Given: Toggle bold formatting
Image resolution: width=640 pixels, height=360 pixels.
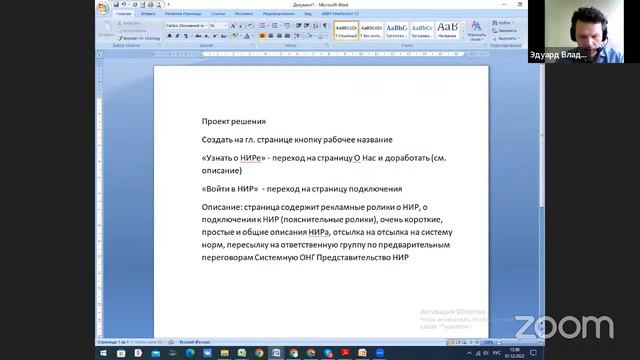Looking at the screenshot, I should [169, 36].
